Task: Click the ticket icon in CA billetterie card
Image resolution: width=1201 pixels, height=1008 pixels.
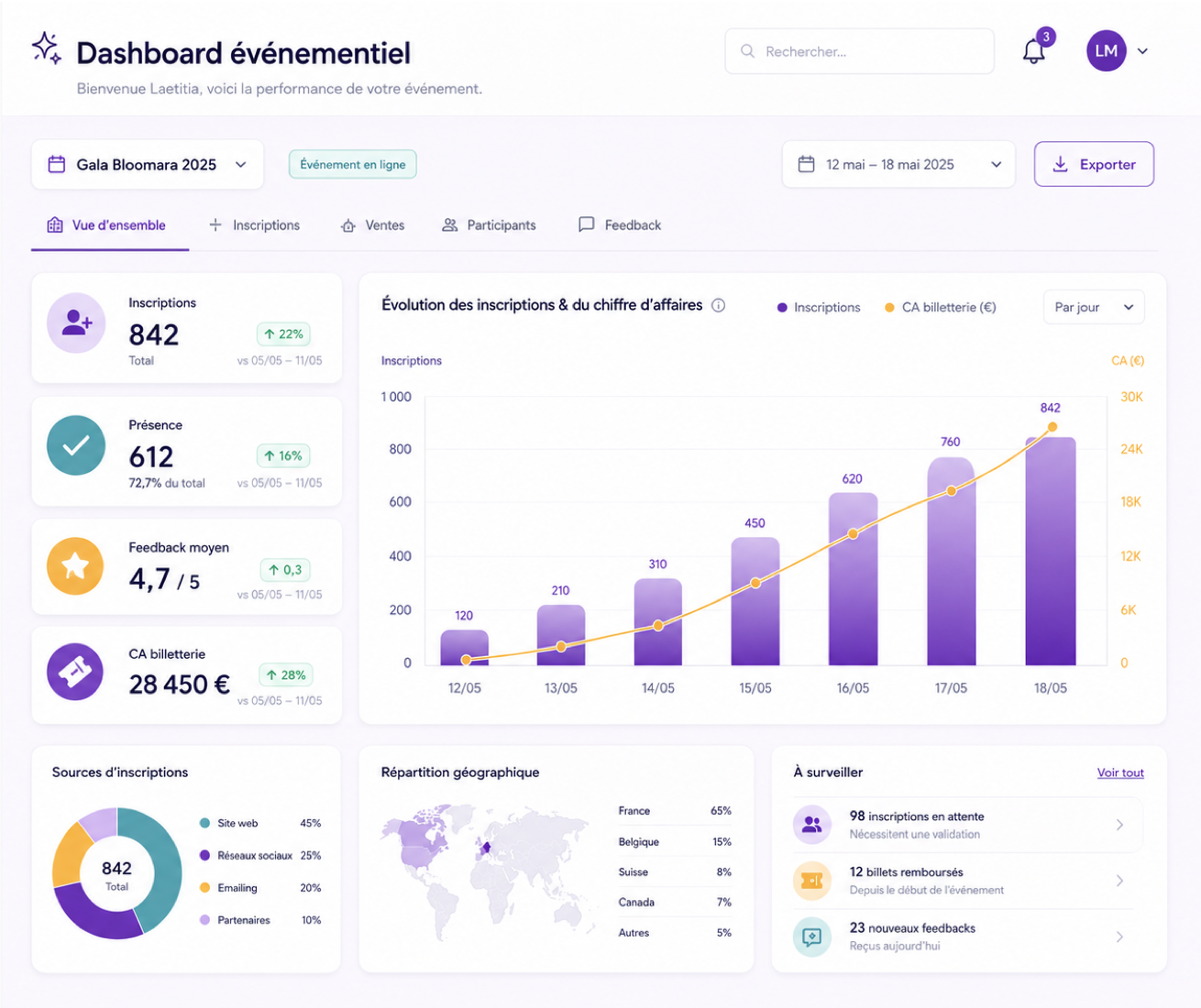Action: click(75, 672)
